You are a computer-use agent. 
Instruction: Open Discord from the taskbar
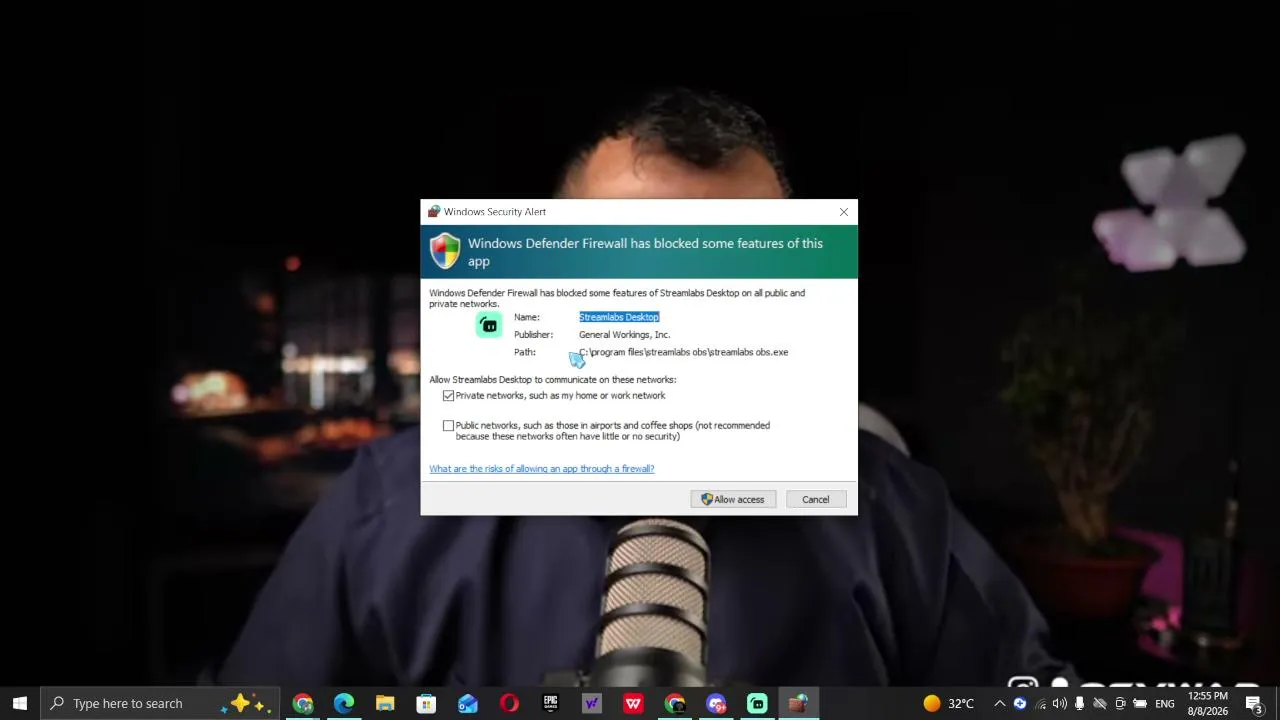[x=716, y=703]
